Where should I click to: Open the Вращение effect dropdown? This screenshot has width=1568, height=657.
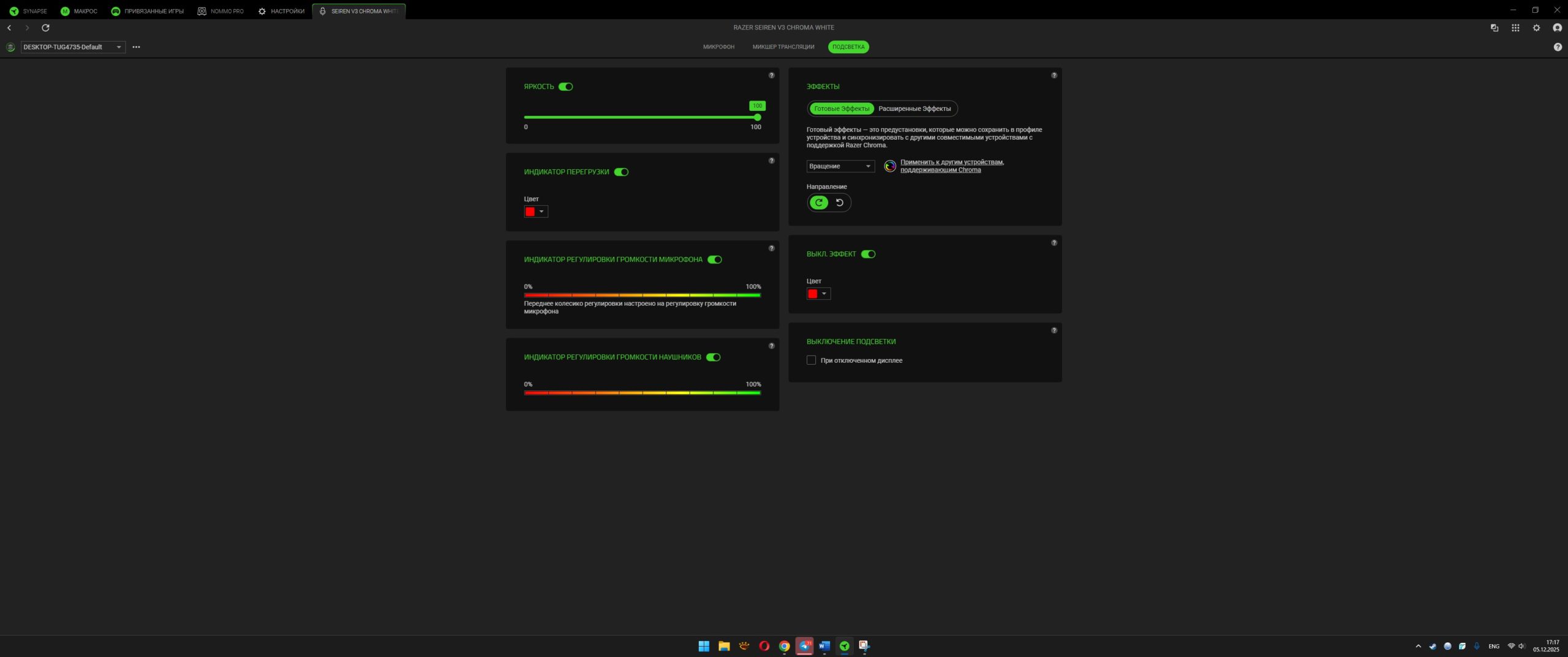tap(840, 166)
